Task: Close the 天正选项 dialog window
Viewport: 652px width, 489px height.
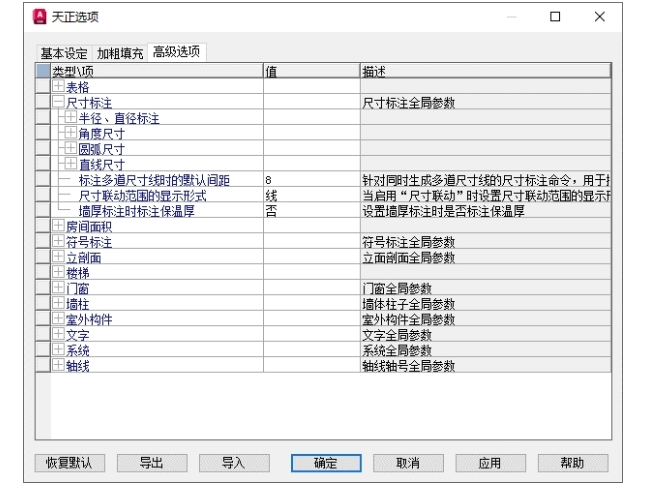Action: click(600, 17)
